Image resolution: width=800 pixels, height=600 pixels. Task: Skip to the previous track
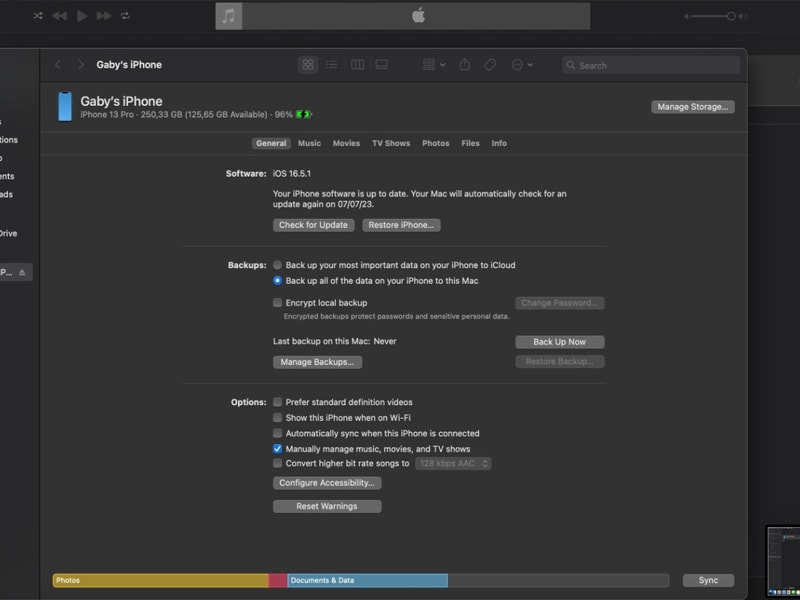point(59,16)
